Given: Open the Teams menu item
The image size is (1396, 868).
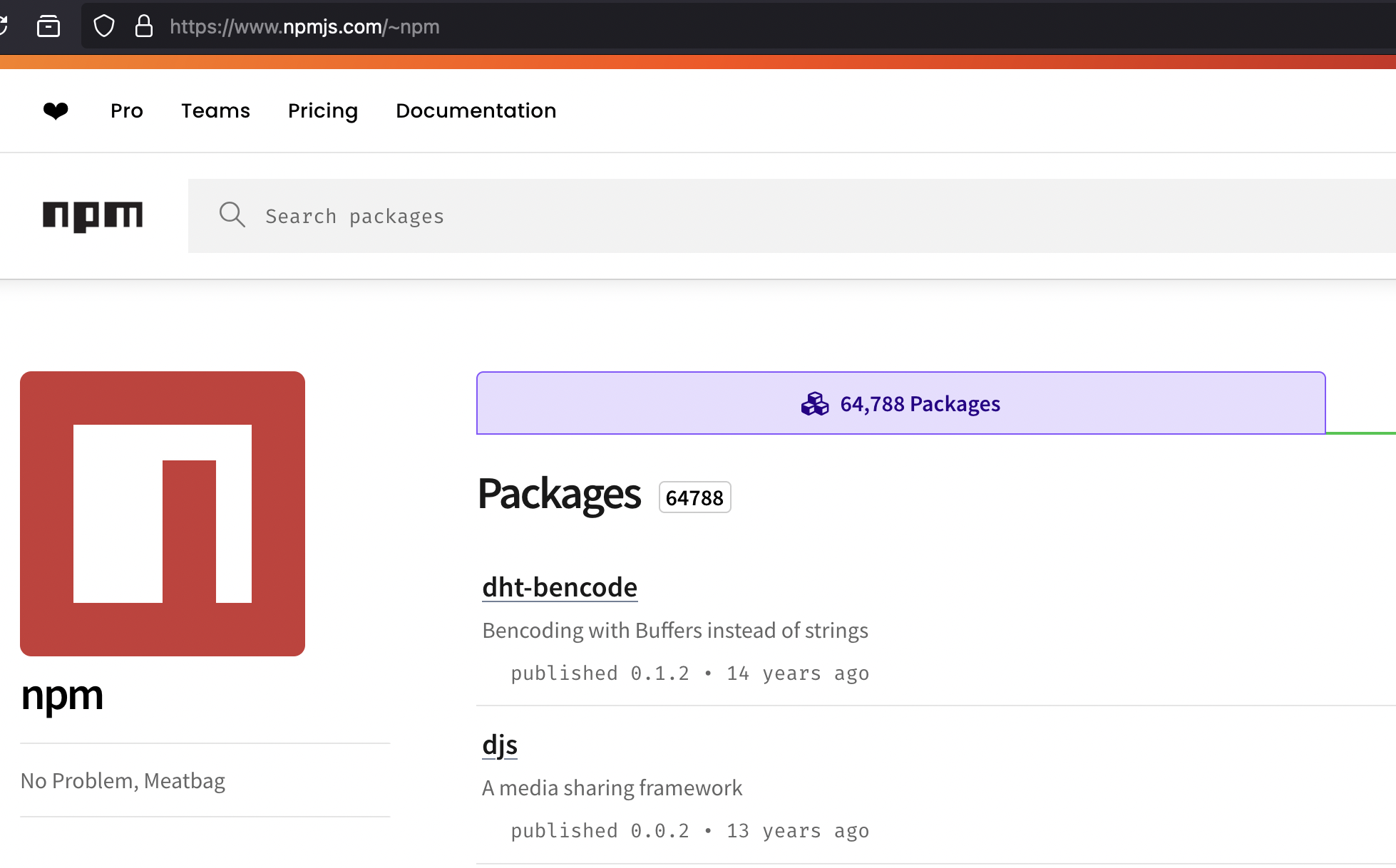Looking at the screenshot, I should tap(215, 110).
